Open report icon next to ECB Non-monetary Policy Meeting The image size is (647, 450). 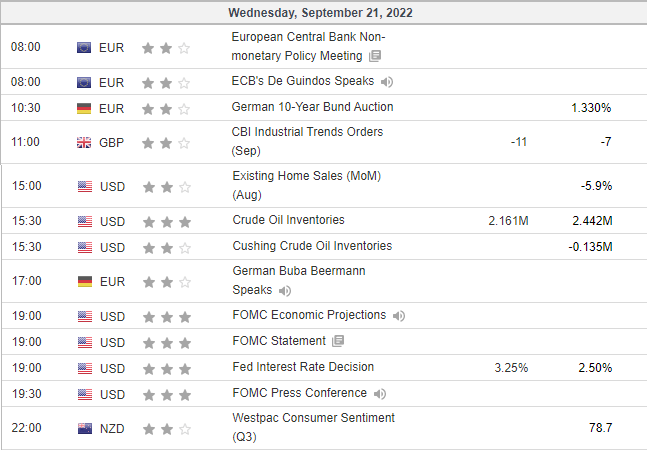[x=375, y=56]
